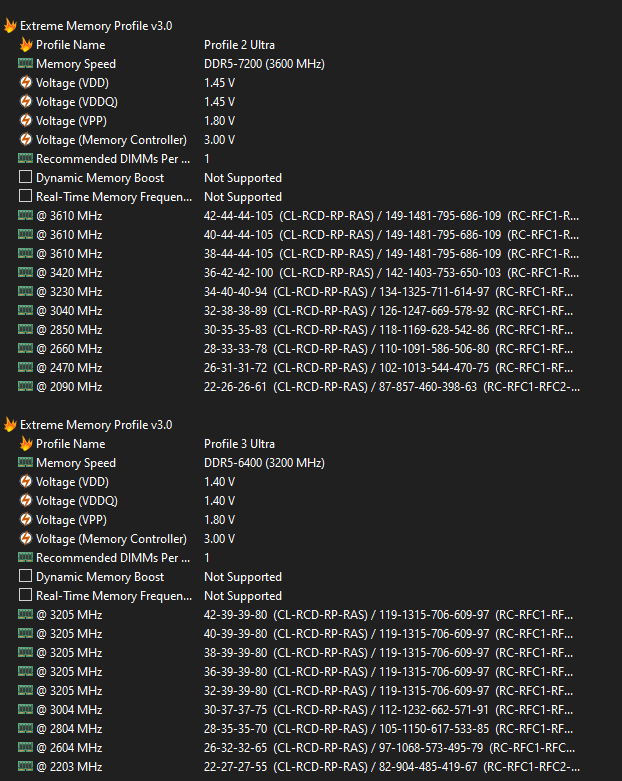Viewport: 622px width, 781px height.
Task: Click the memory icon beside @ 2850 MHz
Action: [25, 329]
